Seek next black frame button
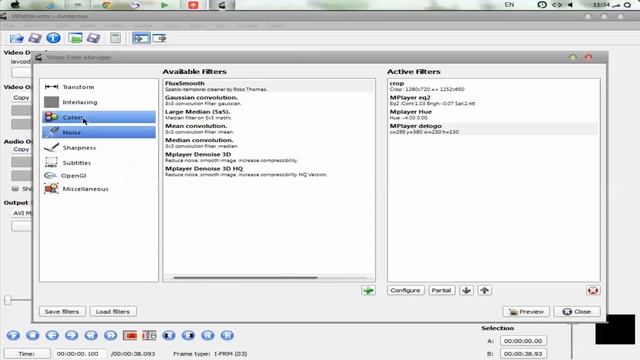This screenshot has width=640, height=360. [188, 336]
